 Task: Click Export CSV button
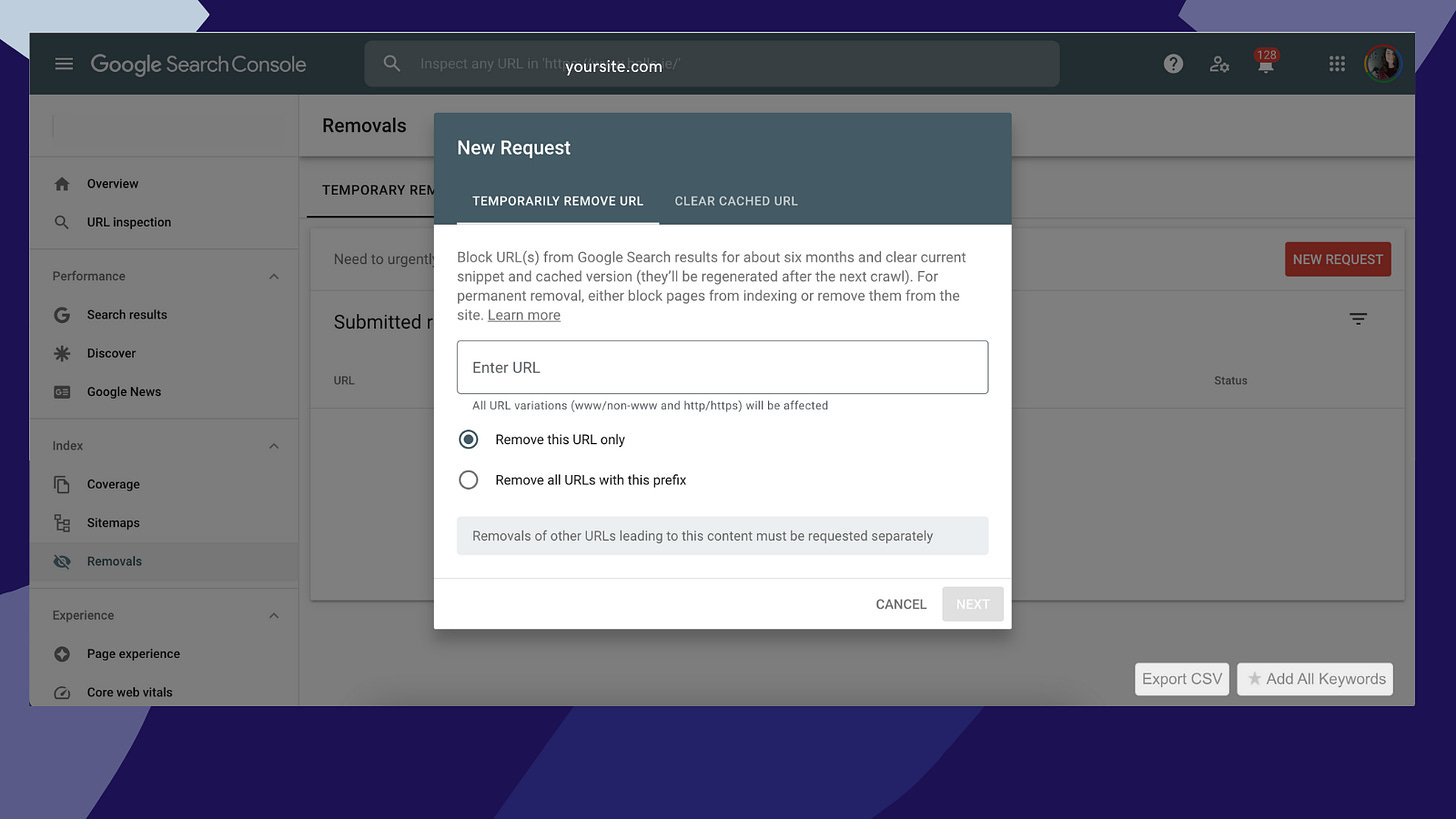(1182, 679)
